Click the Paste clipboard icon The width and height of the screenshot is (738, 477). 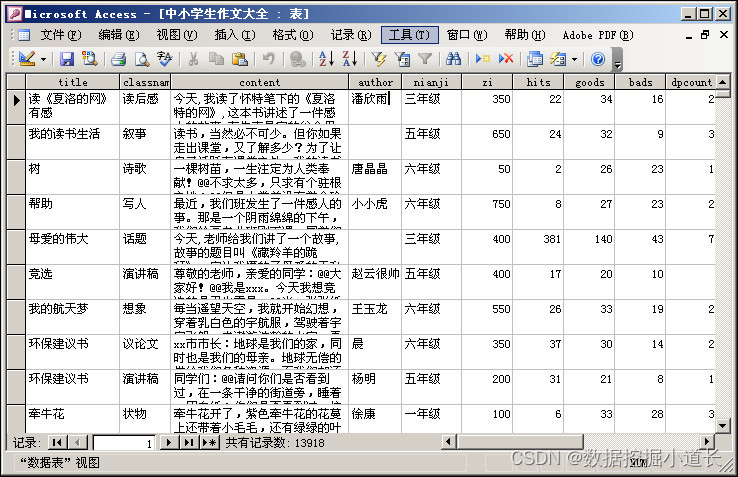point(240,59)
